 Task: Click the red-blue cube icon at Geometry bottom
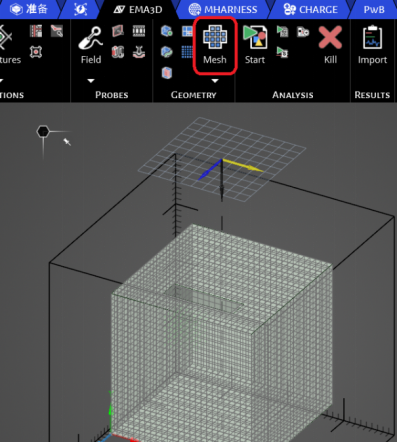tap(167, 72)
